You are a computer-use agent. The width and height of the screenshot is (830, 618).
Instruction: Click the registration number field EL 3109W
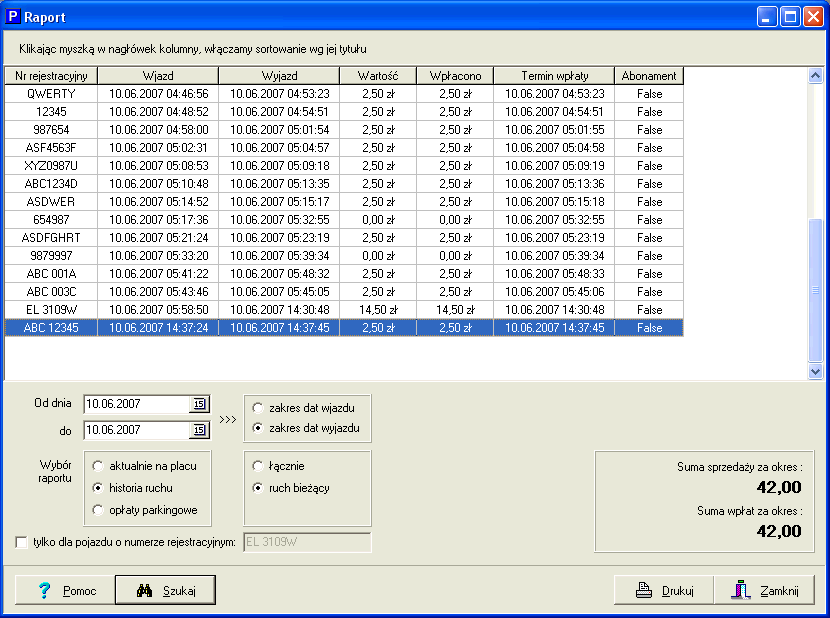(x=307, y=542)
